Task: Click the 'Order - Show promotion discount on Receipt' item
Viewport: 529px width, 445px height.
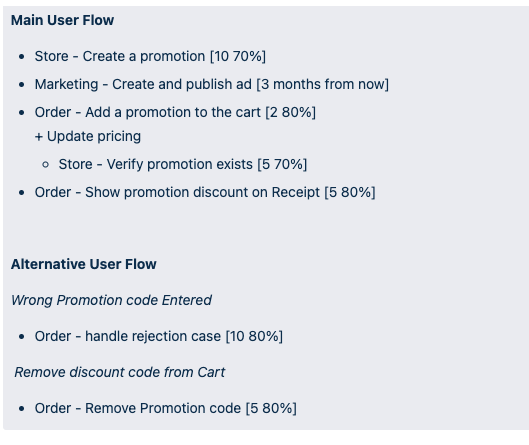Action: pos(205,192)
